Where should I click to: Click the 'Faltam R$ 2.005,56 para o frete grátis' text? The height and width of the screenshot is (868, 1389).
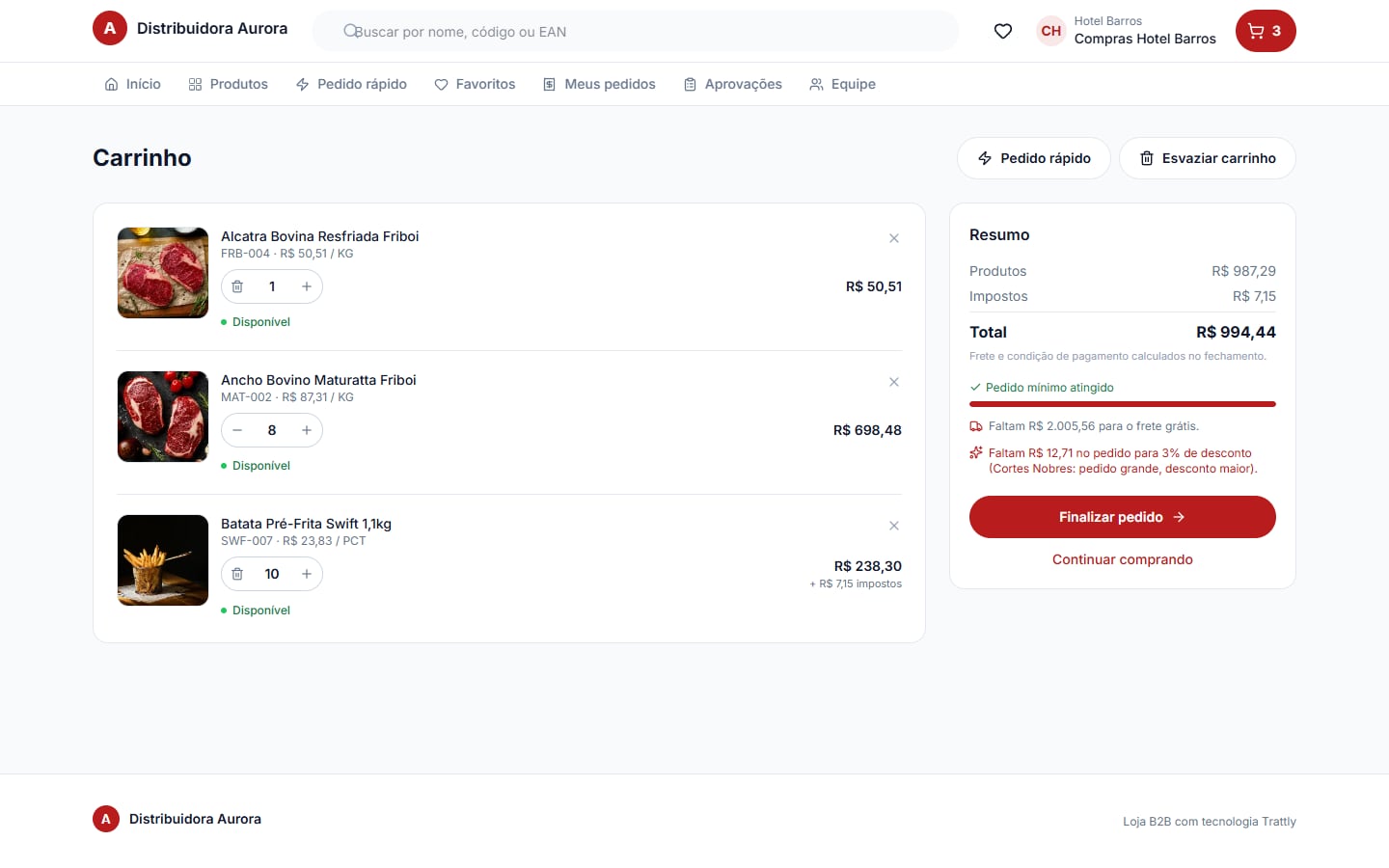coord(1094,426)
